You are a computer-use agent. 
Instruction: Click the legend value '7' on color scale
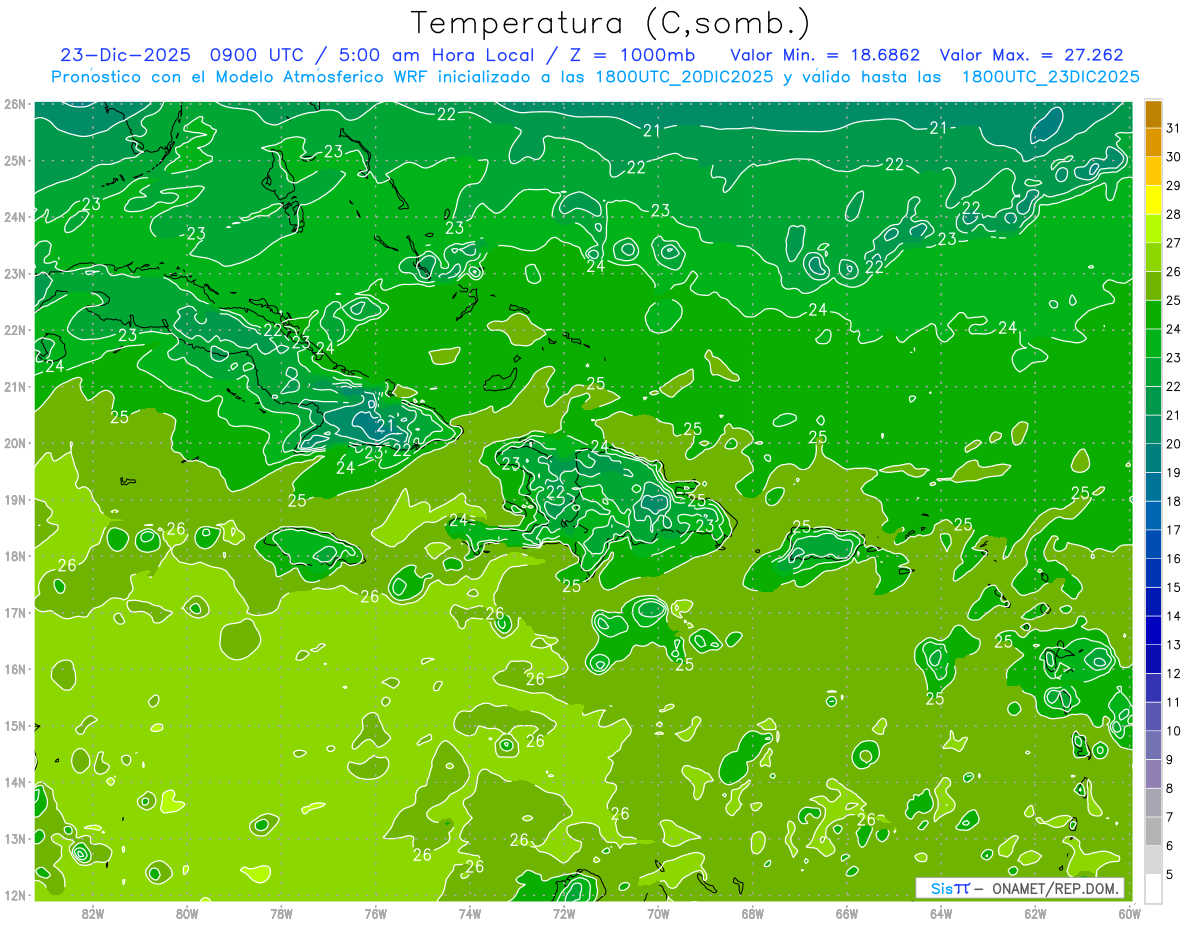click(x=1169, y=817)
